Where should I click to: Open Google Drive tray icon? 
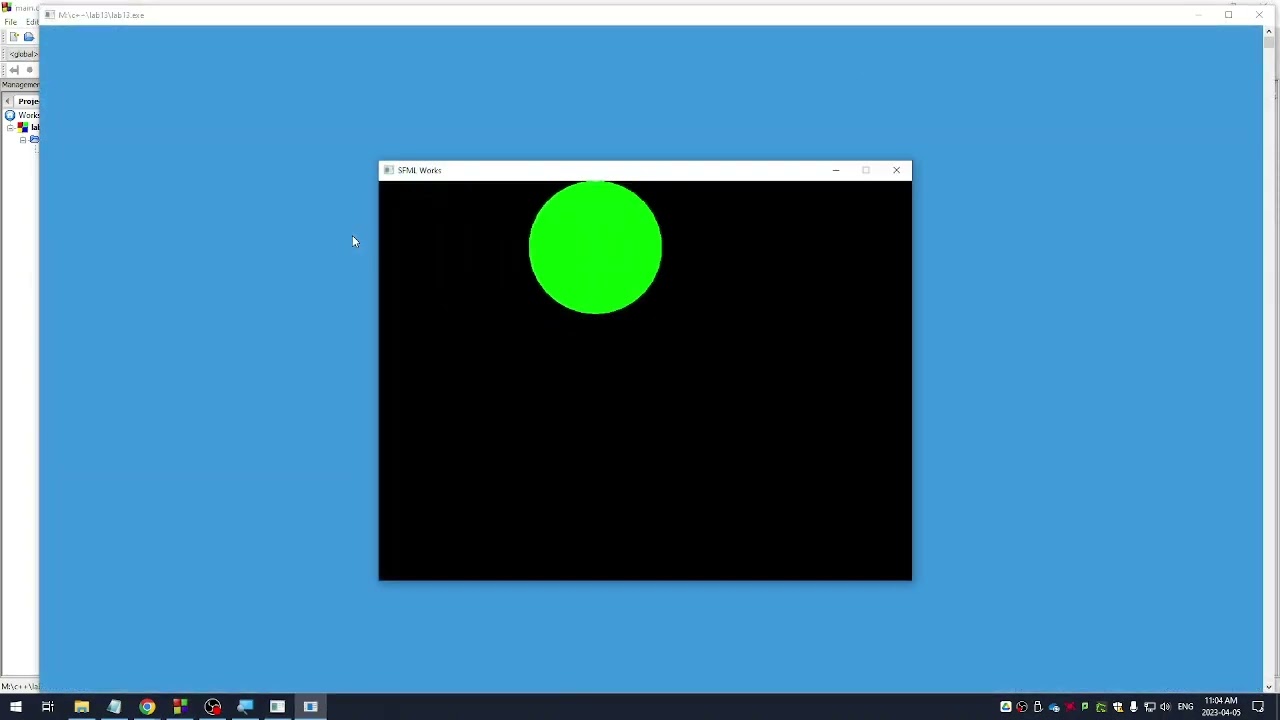1006,707
